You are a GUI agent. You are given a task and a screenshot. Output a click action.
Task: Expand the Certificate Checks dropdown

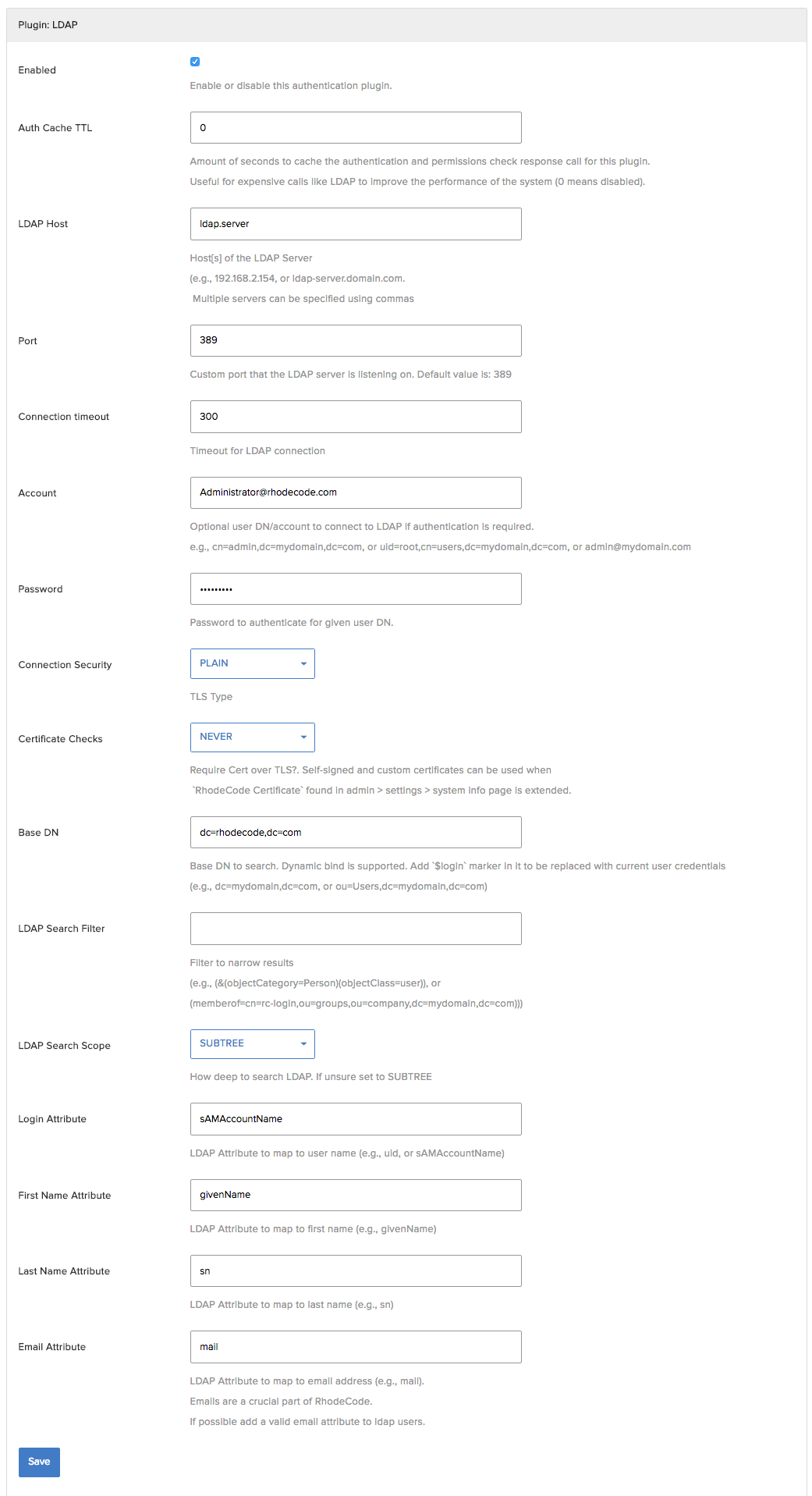pyautogui.click(x=252, y=737)
